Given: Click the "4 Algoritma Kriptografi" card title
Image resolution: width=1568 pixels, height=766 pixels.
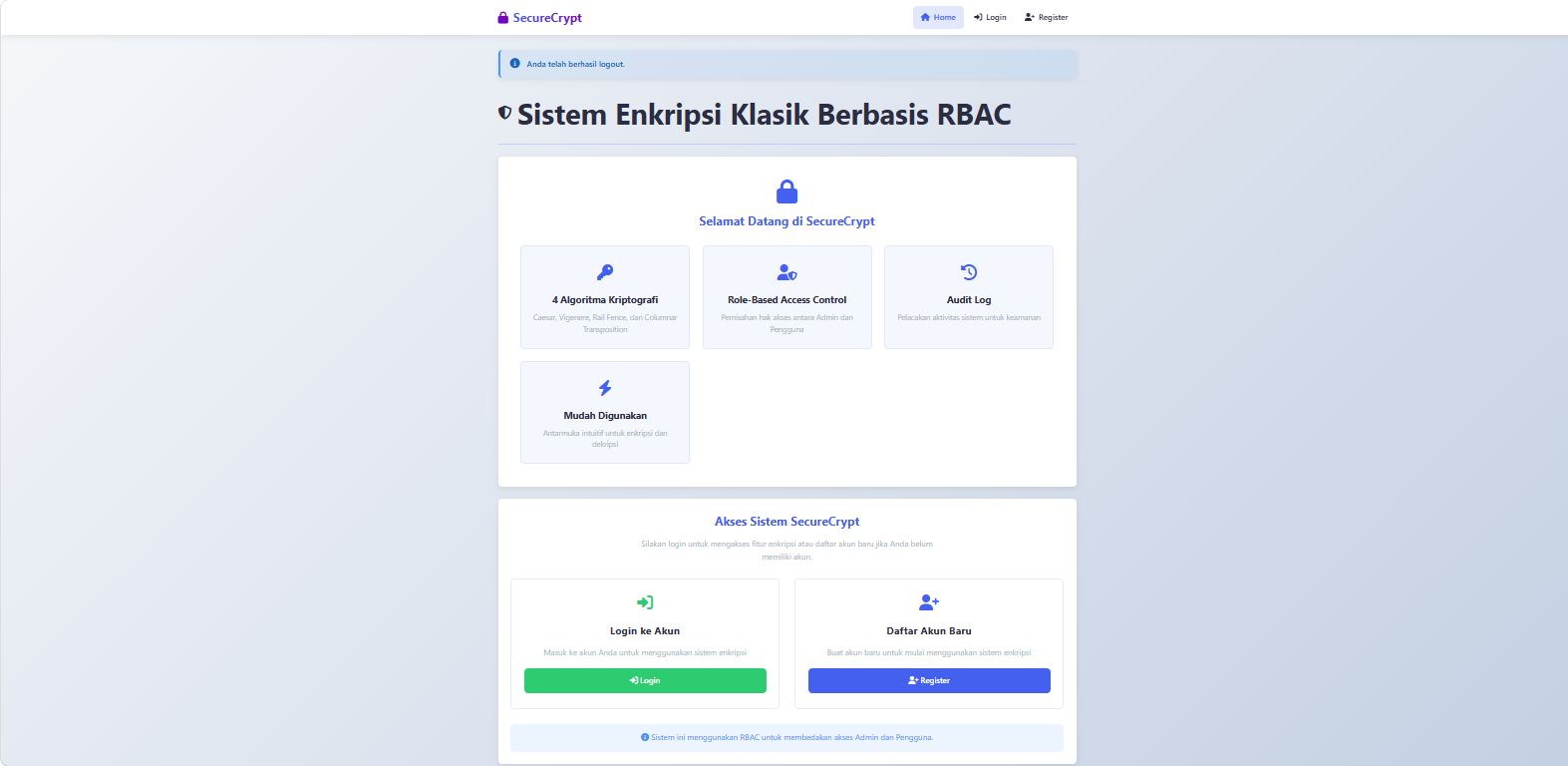Looking at the screenshot, I should click(605, 300).
